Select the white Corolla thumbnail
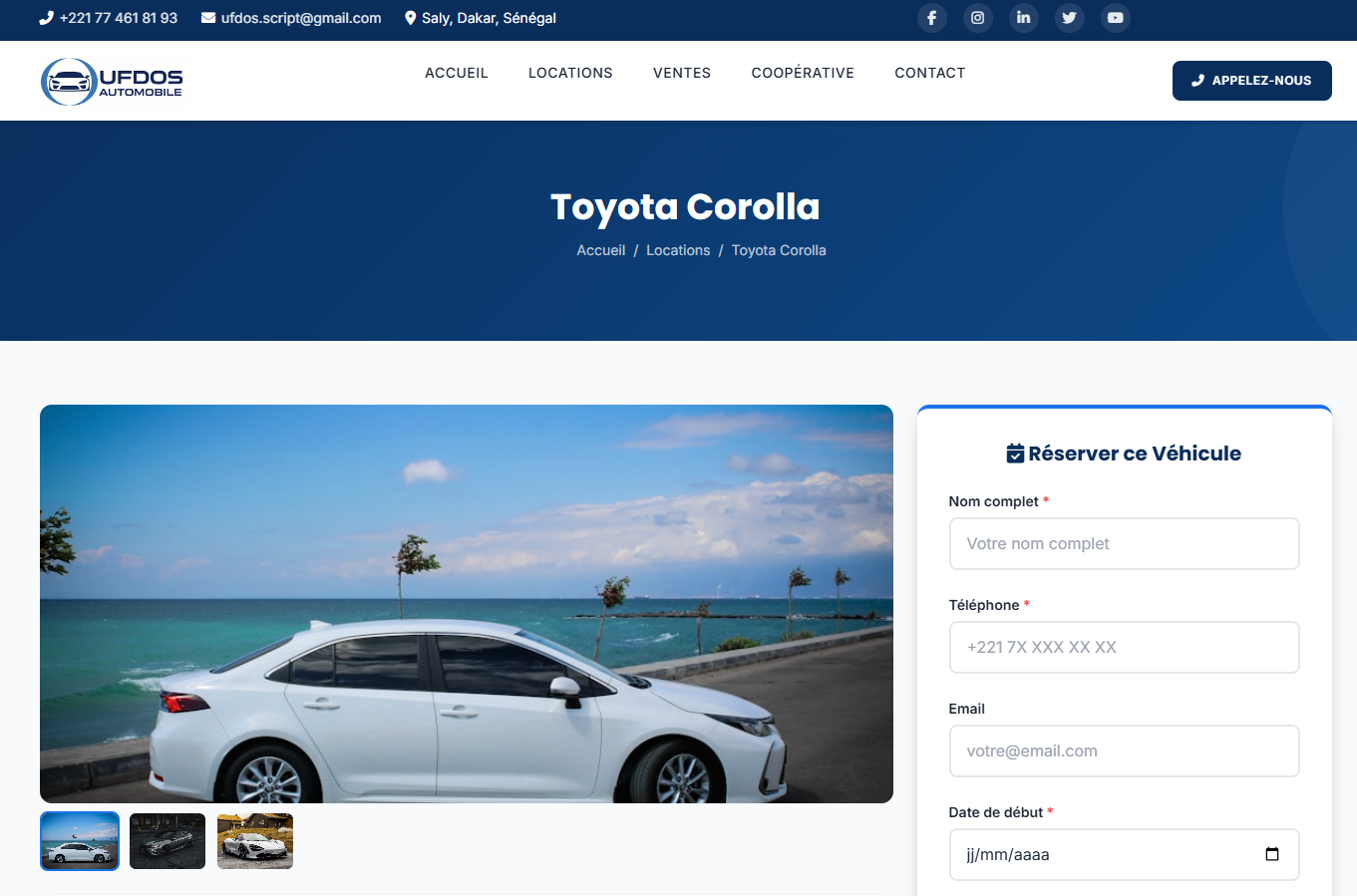 point(80,841)
